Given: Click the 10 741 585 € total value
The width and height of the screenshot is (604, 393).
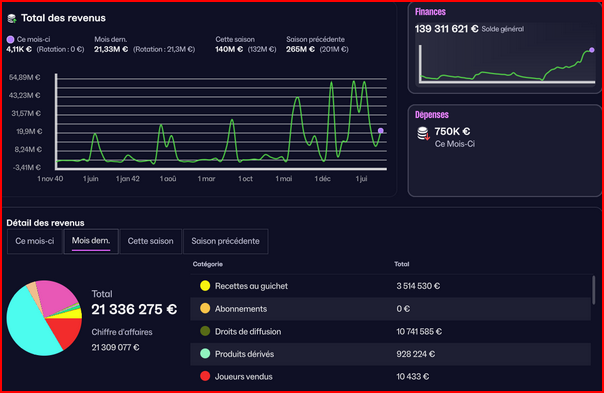Looking at the screenshot, I should [419, 331].
